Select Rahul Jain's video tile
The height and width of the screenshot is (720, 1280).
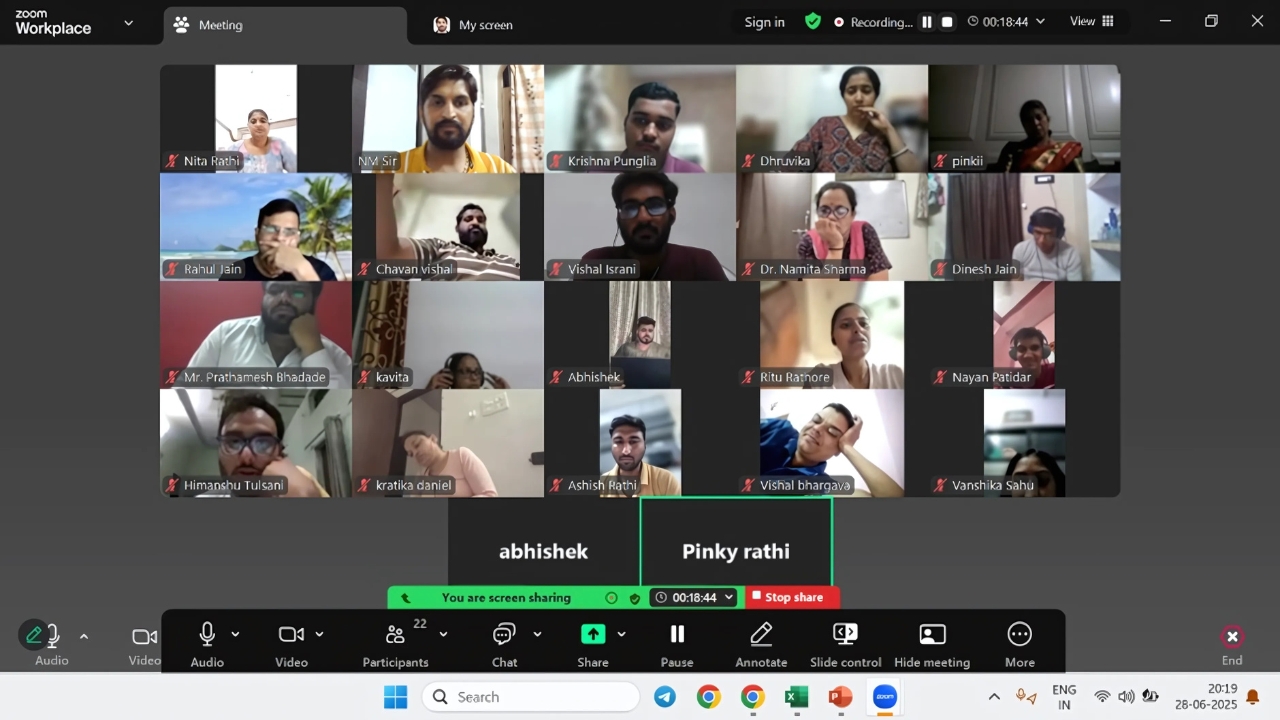[256, 227]
